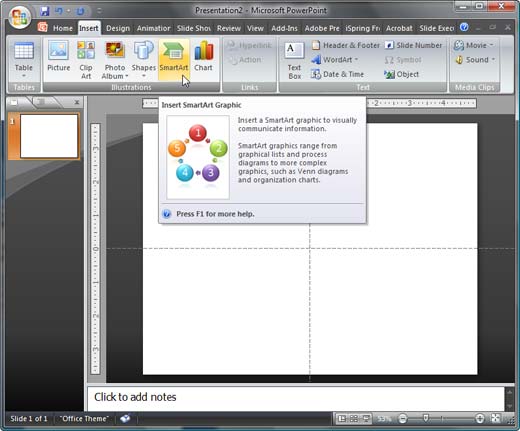Open the iSpring Free tab
The width and height of the screenshot is (520, 431).
[x=362, y=28]
